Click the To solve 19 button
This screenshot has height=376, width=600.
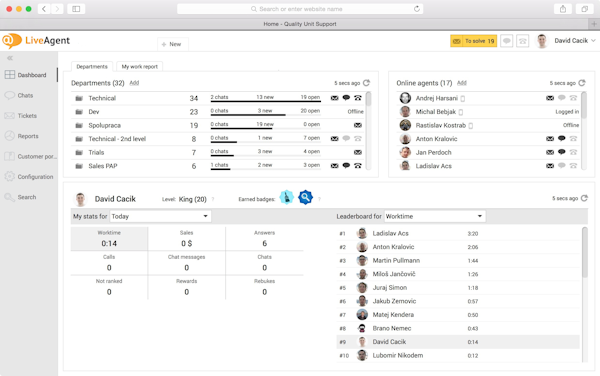pyautogui.click(x=473, y=41)
